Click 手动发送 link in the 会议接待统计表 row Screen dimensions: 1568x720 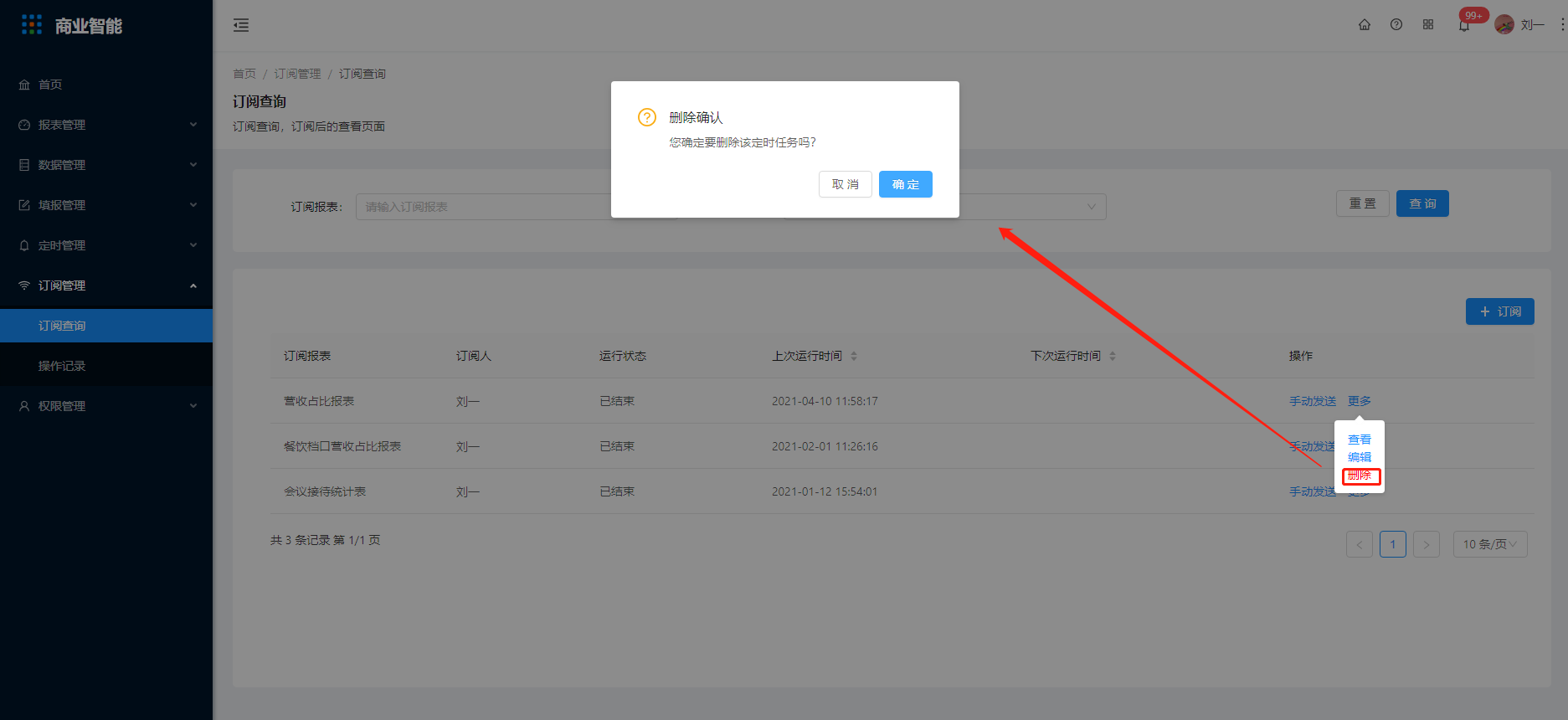click(1313, 491)
